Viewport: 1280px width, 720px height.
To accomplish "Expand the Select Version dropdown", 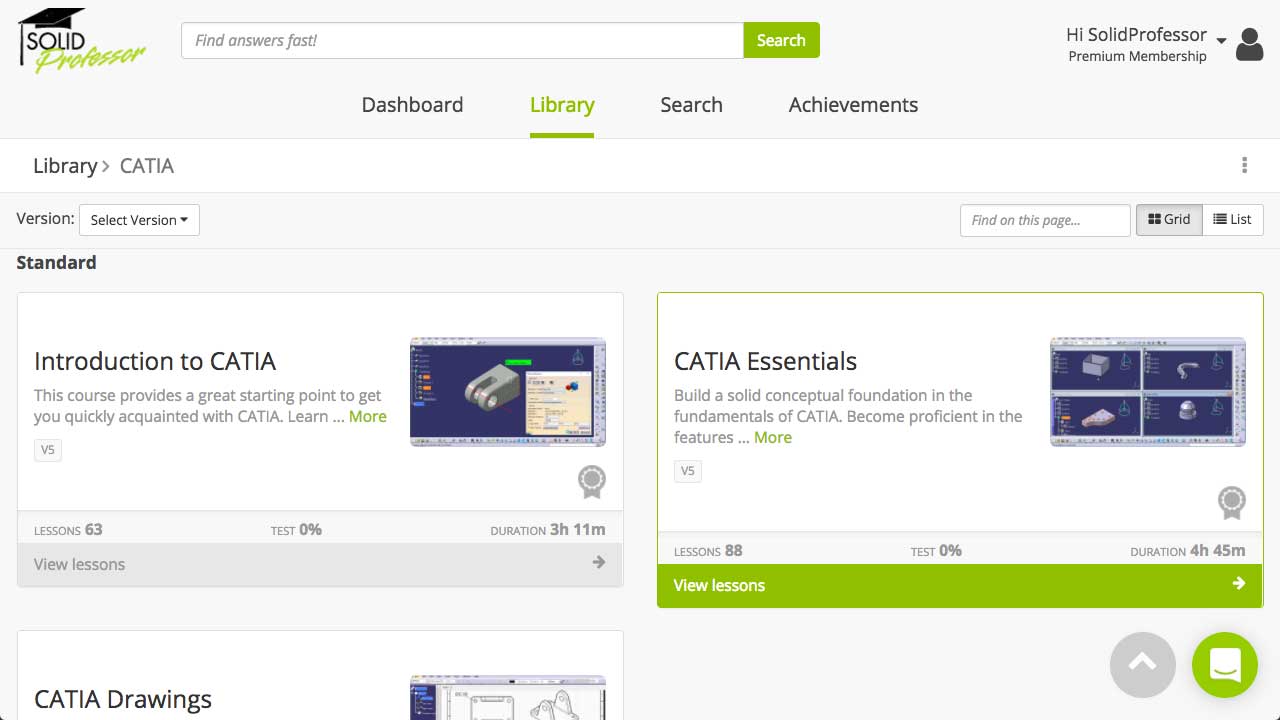I will pos(139,220).
